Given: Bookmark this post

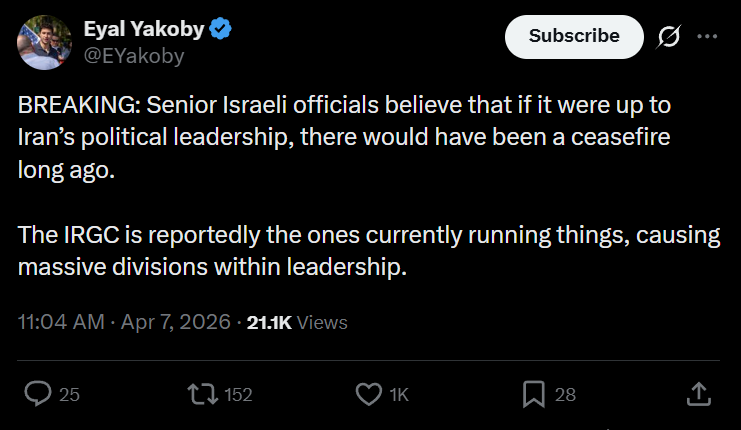Looking at the screenshot, I should (x=535, y=394).
